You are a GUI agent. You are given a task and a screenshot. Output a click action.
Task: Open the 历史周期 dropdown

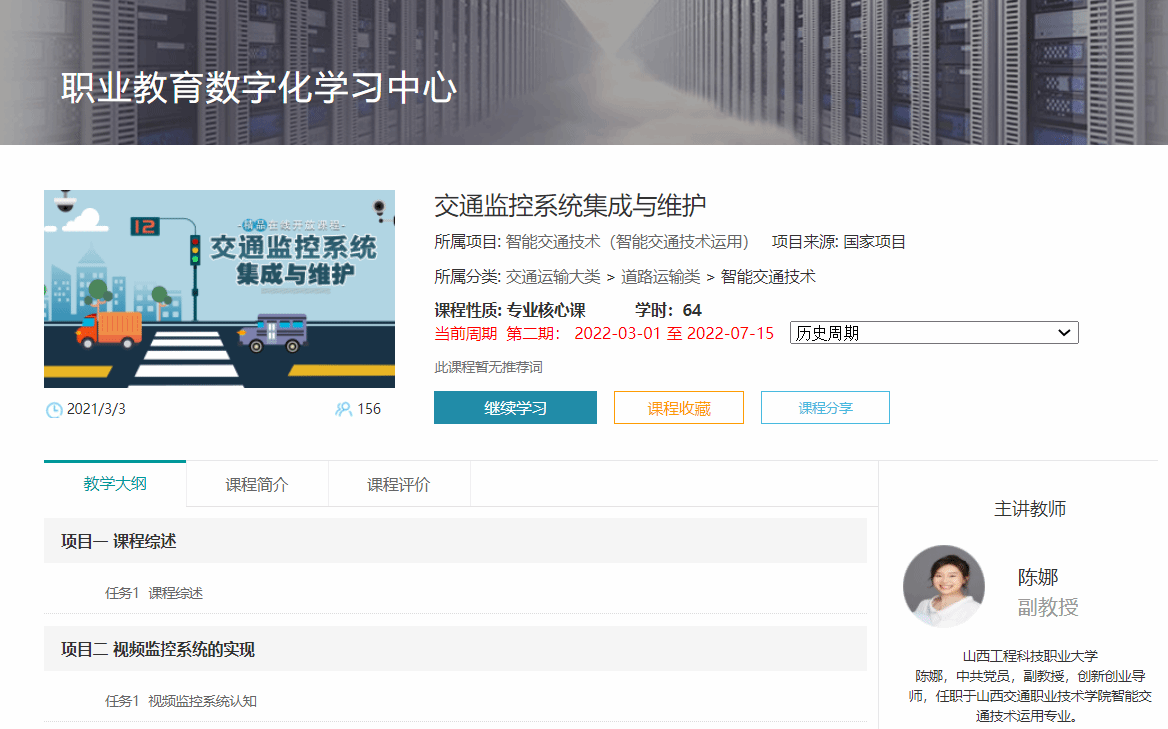pyautogui.click(x=933, y=332)
